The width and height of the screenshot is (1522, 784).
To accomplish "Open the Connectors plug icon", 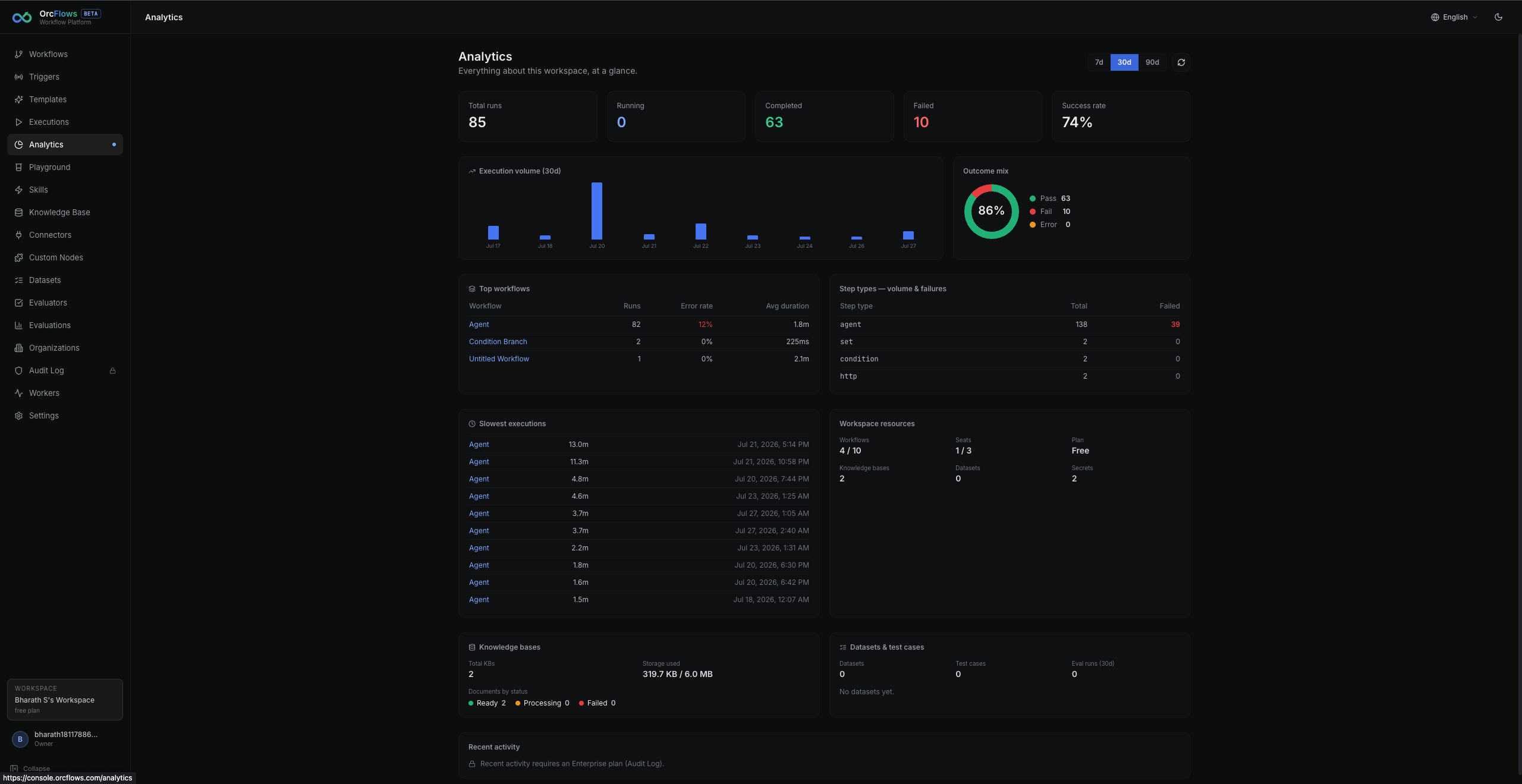I will pos(19,235).
